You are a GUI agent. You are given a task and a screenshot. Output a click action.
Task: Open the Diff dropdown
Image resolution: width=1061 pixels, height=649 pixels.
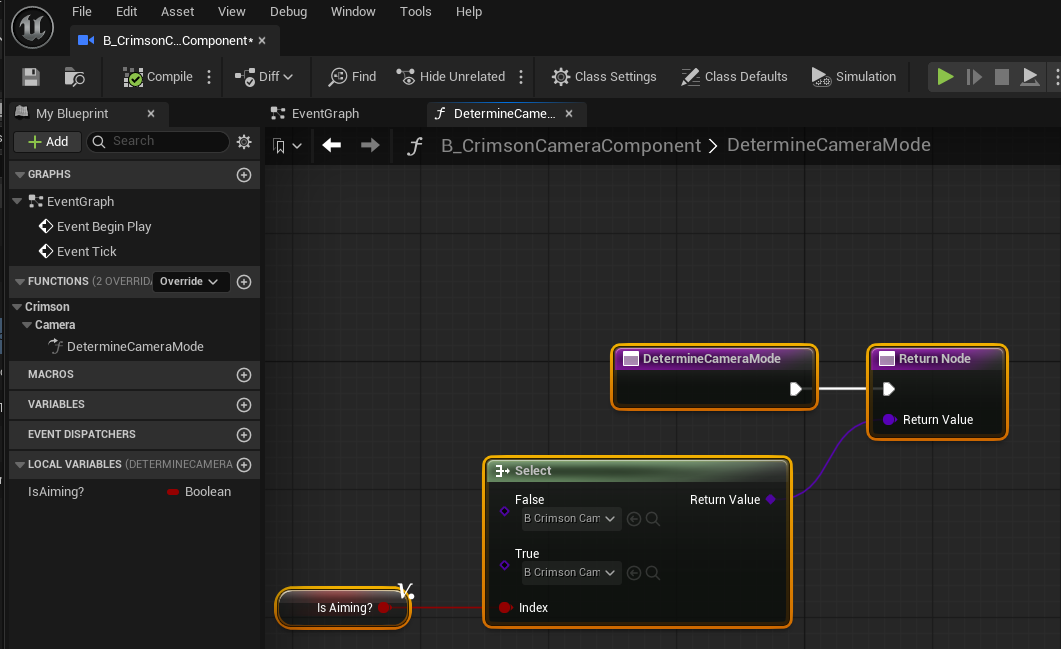tap(264, 77)
